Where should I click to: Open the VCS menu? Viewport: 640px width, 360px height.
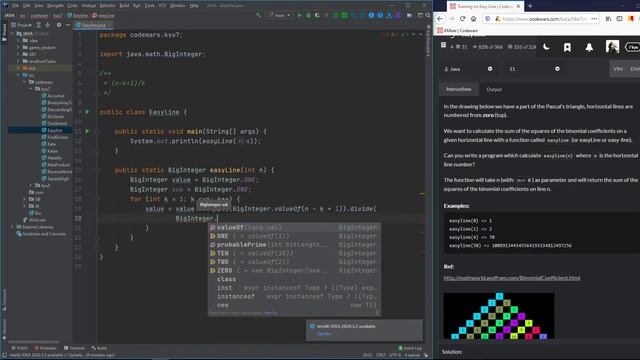click(162, 6)
